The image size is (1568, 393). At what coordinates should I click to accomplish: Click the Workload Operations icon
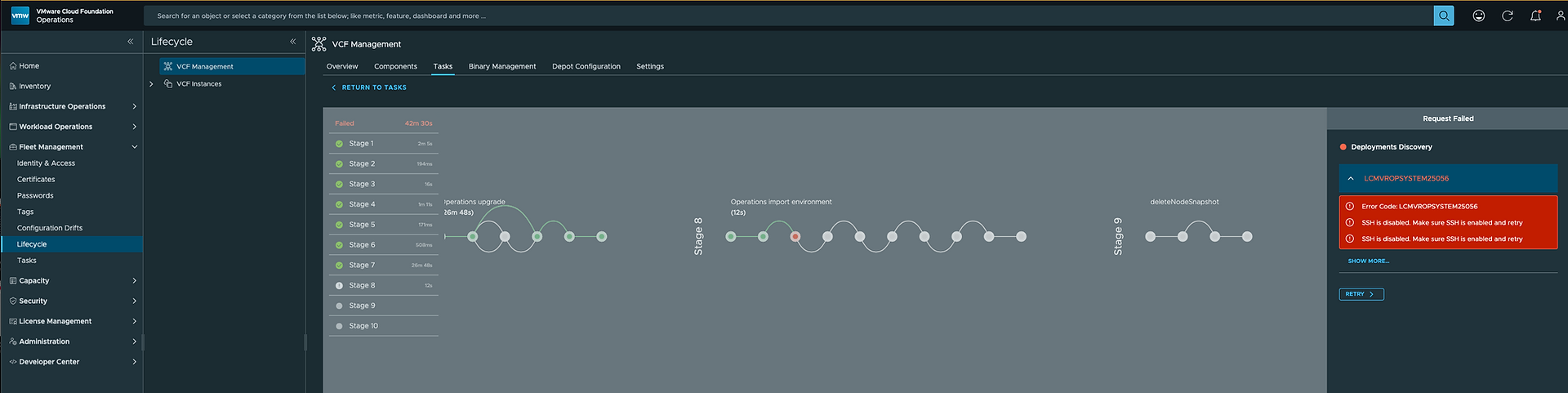[x=13, y=127]
